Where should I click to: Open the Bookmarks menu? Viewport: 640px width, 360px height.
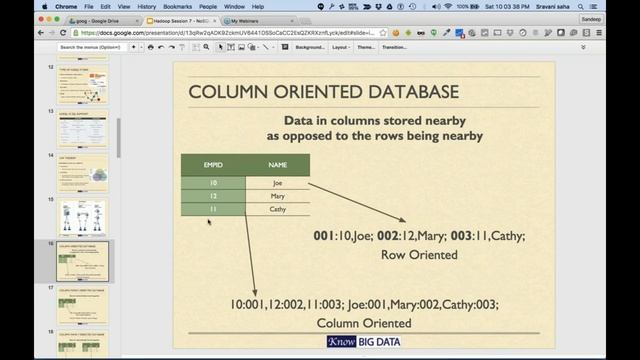pyautogui.click(x=178, y=7)
